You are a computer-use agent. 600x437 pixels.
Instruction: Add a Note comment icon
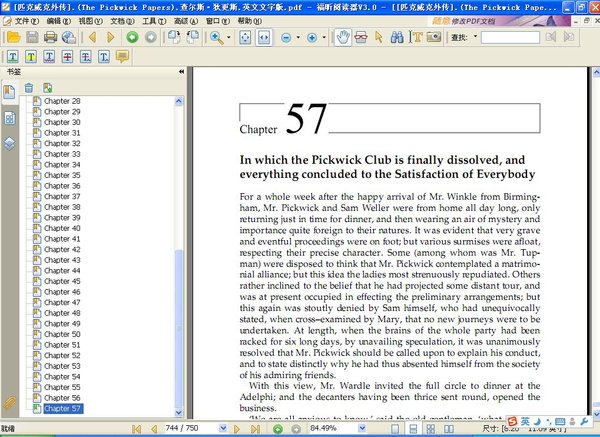click(122, 57)
